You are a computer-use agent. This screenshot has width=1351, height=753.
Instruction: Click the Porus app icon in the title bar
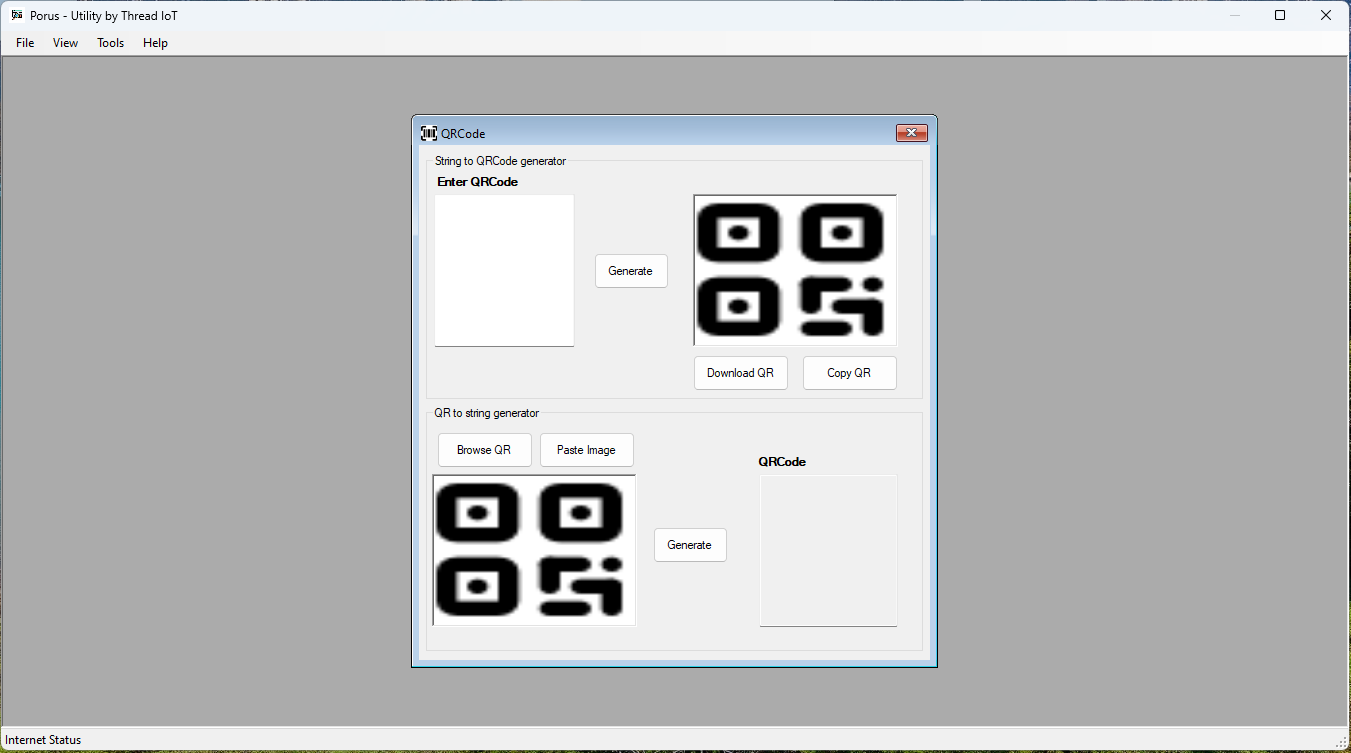coord(16,15)
